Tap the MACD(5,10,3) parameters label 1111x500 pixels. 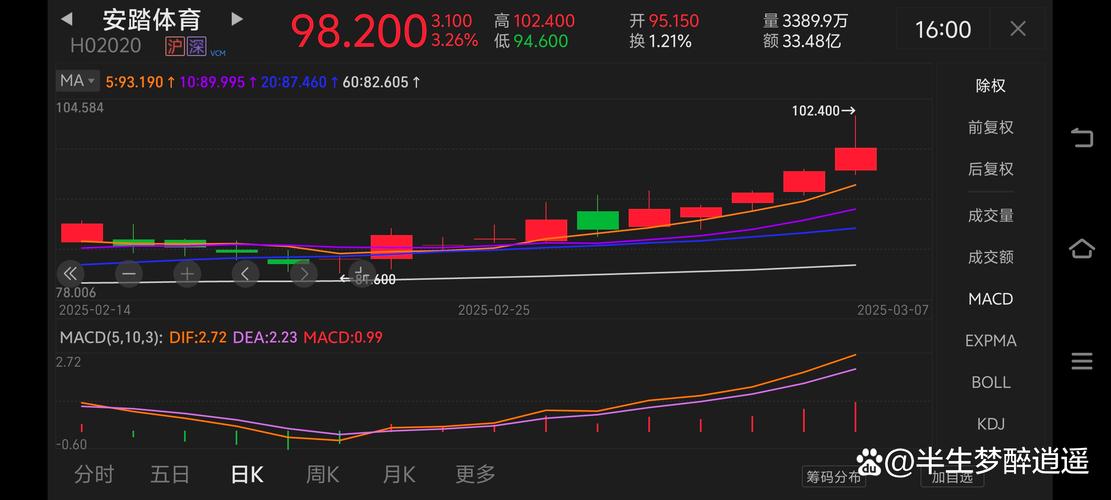point(111,337)
